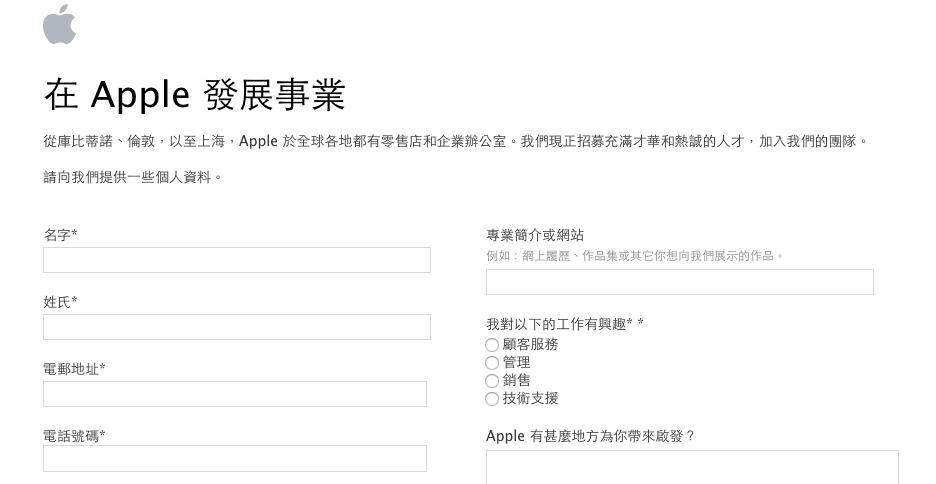Click into the 姓氏 input box
The width and height of the screenshot is (936, 484).
tap(237, 327)
